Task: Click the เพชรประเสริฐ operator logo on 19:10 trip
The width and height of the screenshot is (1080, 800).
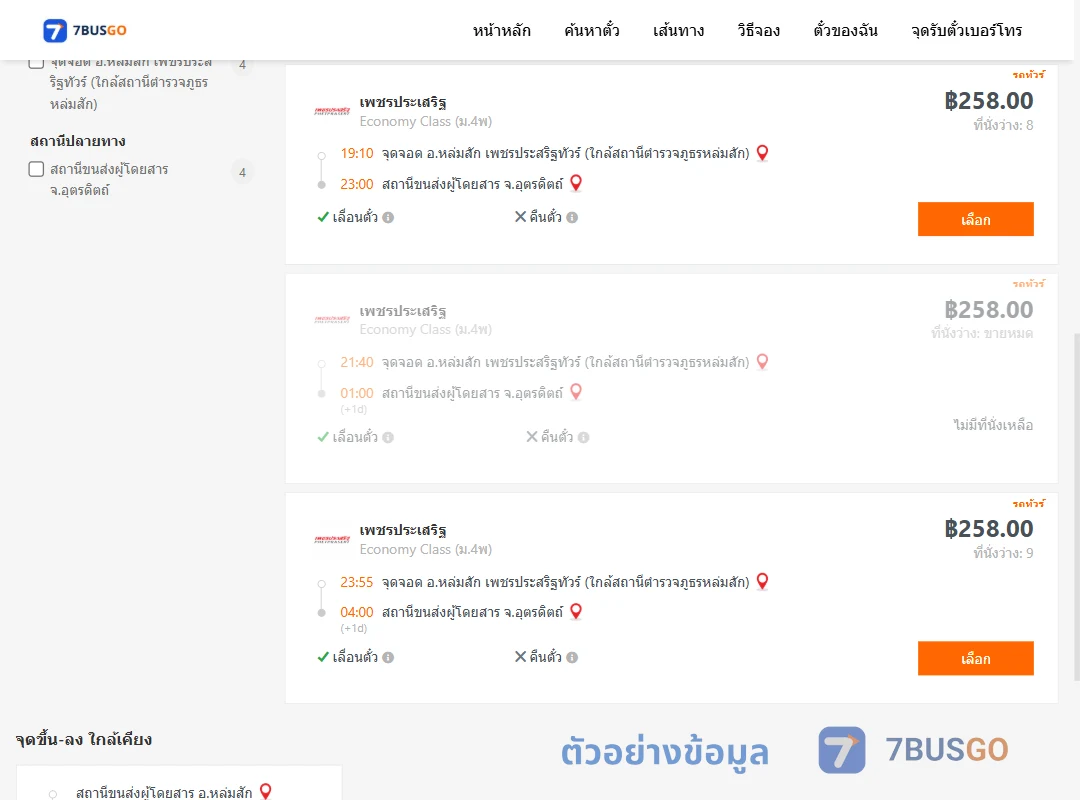Action: click(332, 111)
